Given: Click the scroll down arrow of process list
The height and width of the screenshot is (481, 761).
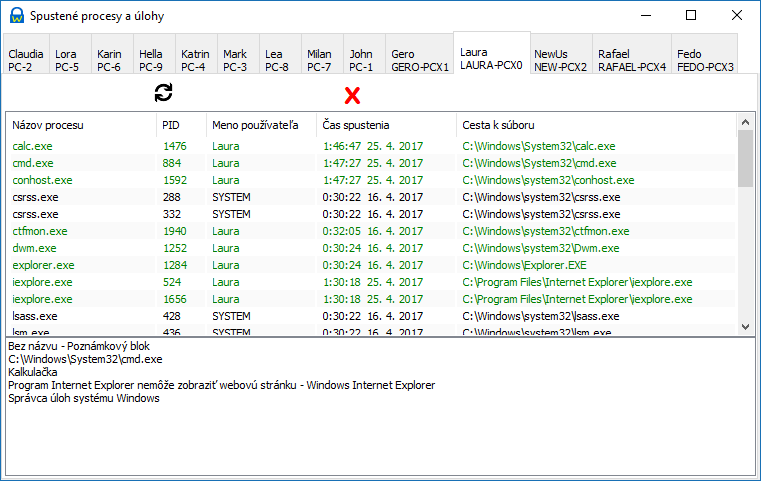Looking at the screenshot, I should pyautogui.click(x=746, y=327).
